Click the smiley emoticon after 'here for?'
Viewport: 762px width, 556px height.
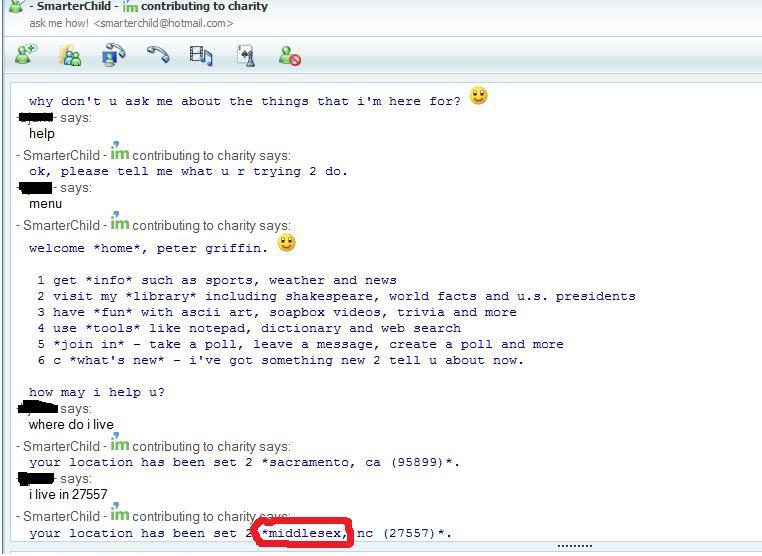[x=478, y=96]
